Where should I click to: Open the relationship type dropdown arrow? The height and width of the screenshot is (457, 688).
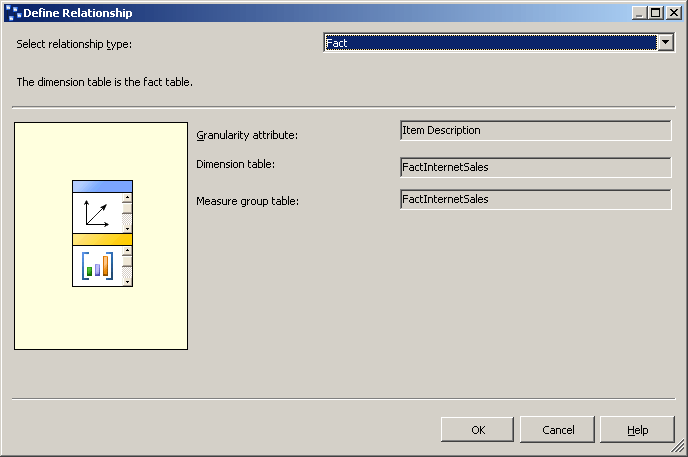point(666,43)
